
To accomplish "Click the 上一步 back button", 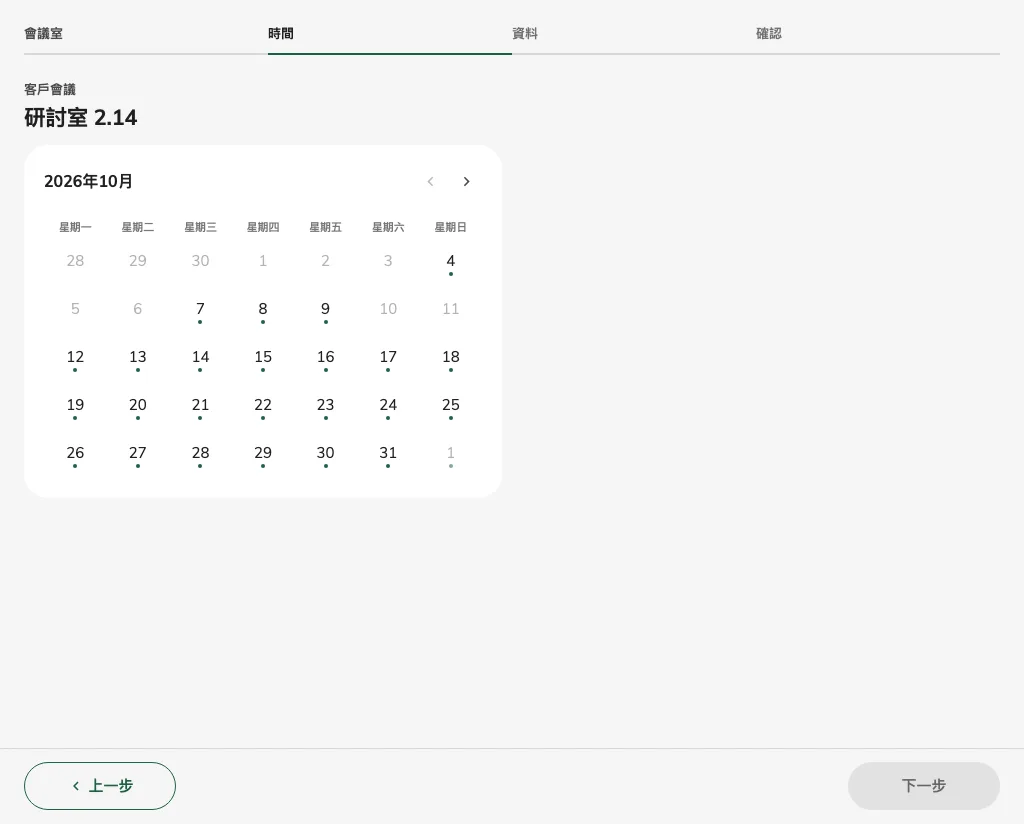I will click(100, 786).
